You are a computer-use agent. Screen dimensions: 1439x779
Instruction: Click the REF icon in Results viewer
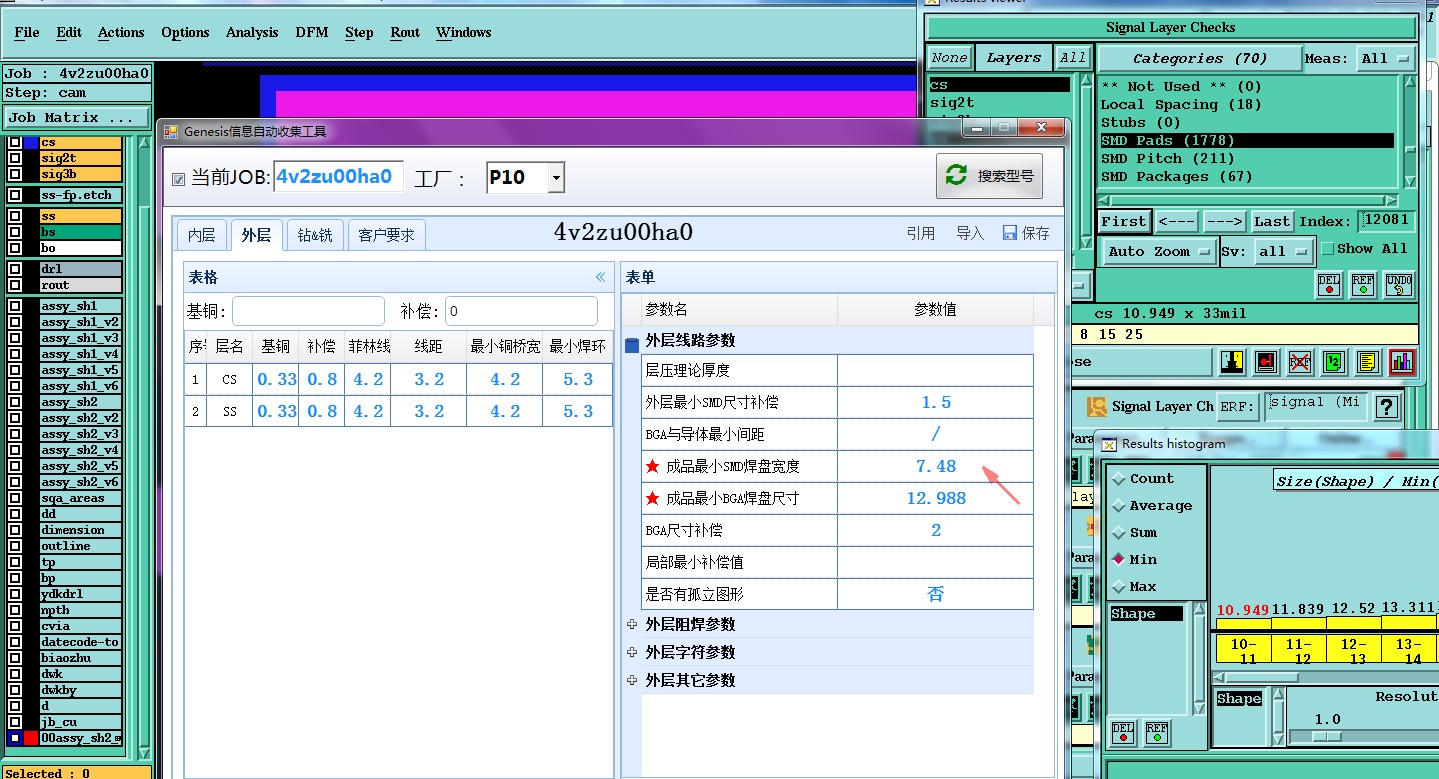point(1363,285)
